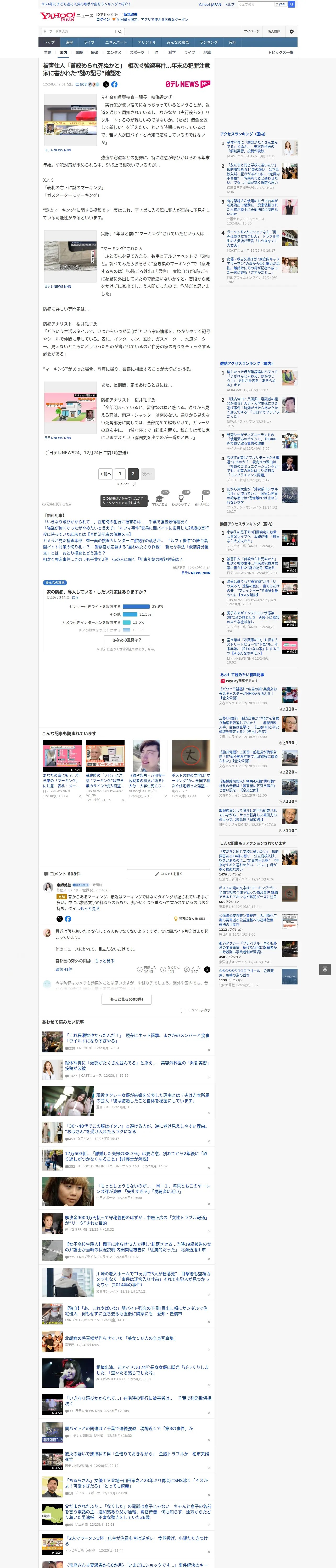Click the first article image thumbnail
336x1568 pixels.
[70, 120]
